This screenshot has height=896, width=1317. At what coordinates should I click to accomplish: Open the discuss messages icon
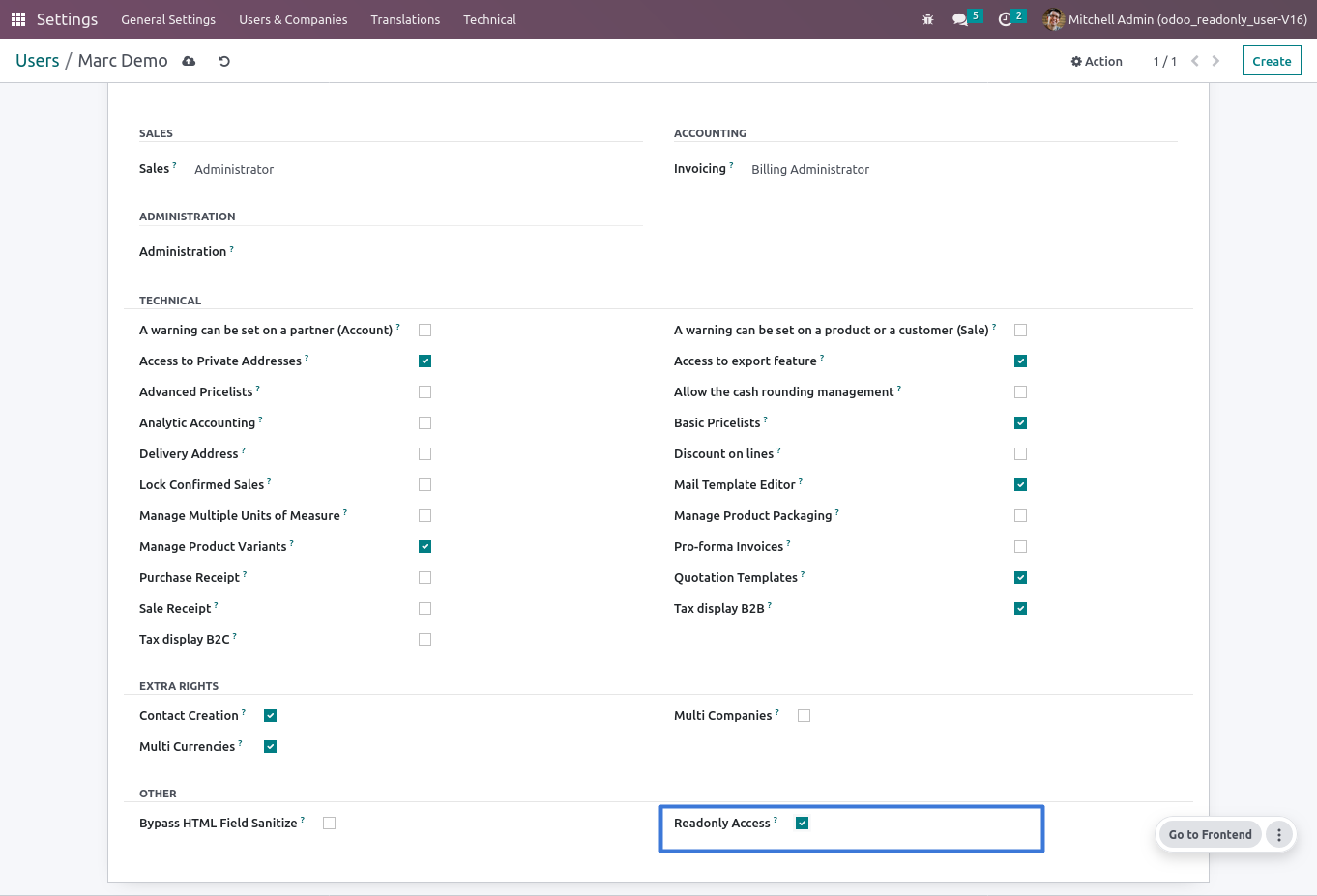point(960,19)
